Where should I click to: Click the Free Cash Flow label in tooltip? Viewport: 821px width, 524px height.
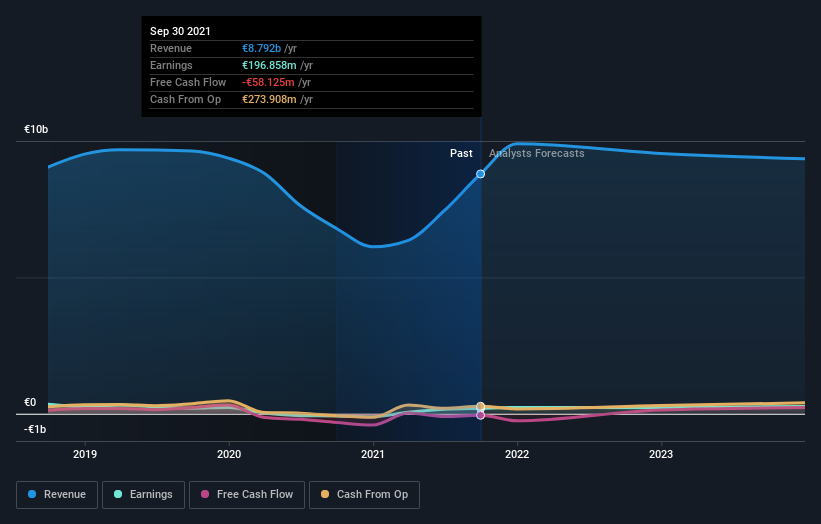pyautogui.click(x=188, y=82)
